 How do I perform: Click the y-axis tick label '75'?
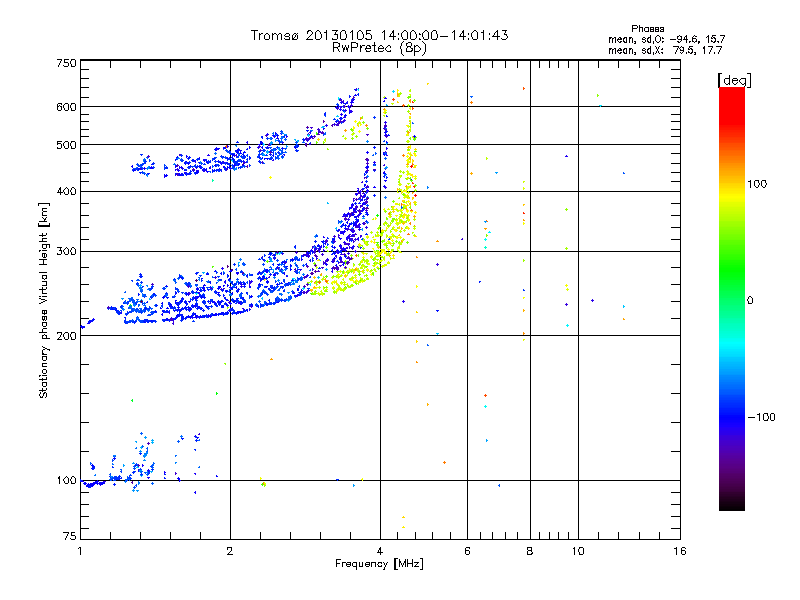point(70,536)
